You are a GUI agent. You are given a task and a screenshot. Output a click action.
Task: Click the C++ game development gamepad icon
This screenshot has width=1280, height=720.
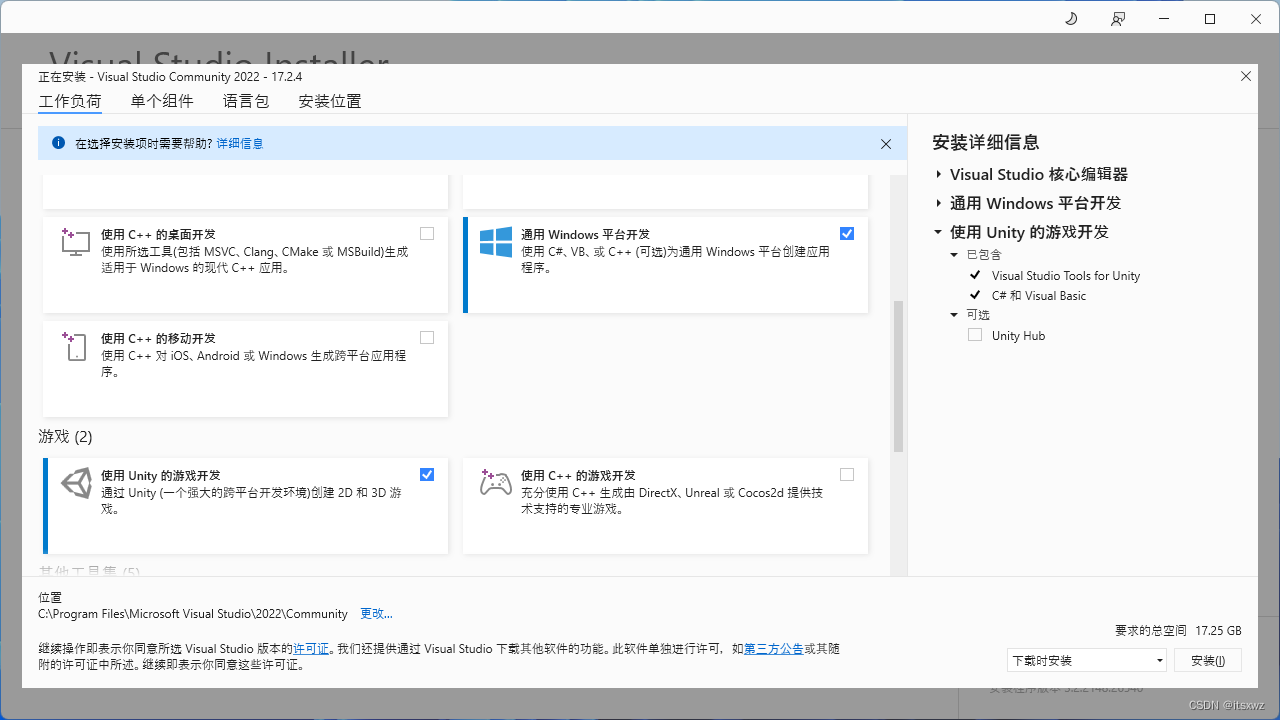496,483
